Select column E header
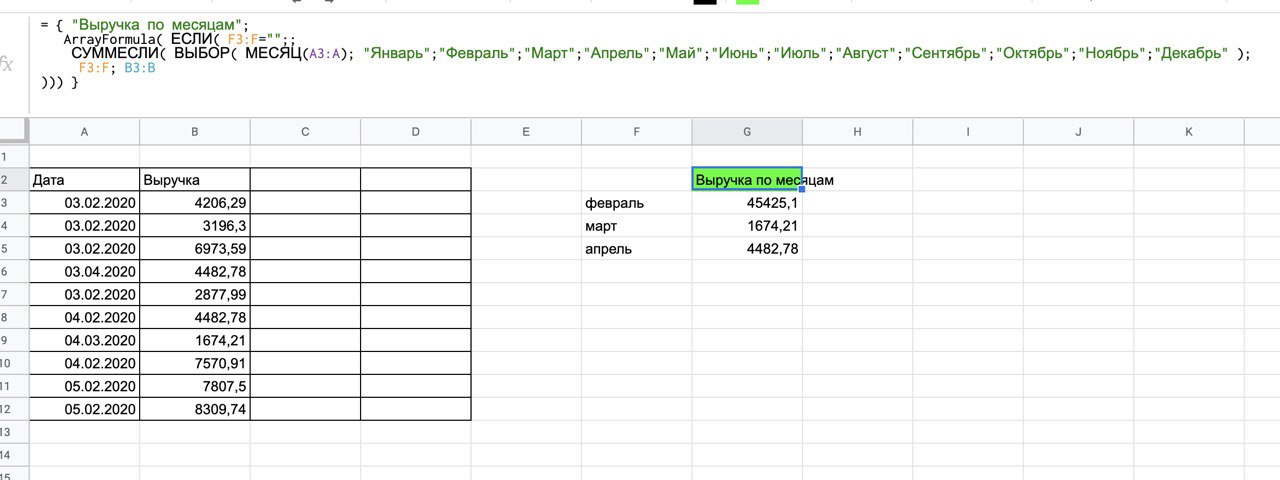This screenshot has width=1280, height=480. (526, 131)
